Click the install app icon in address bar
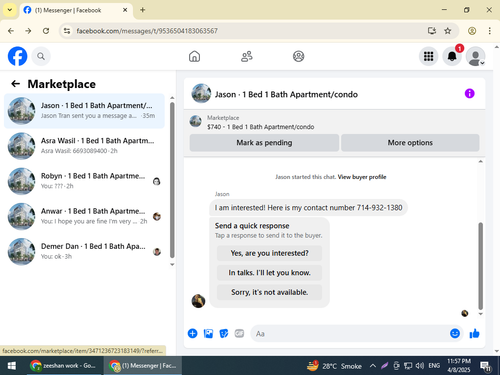This screenshot has height=375, width=500. (x=432, y=31)
